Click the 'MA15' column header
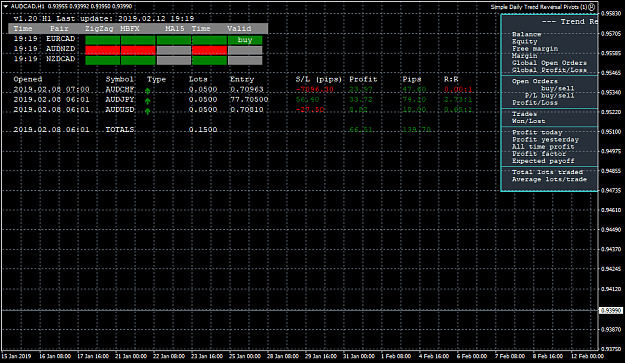625x363 pixels. pos(175,29)
